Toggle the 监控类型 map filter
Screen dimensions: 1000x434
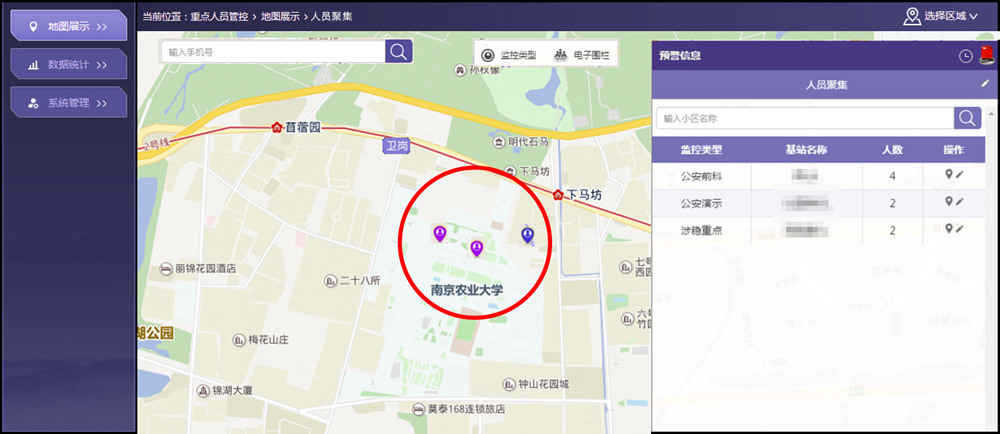coord(509,55)
